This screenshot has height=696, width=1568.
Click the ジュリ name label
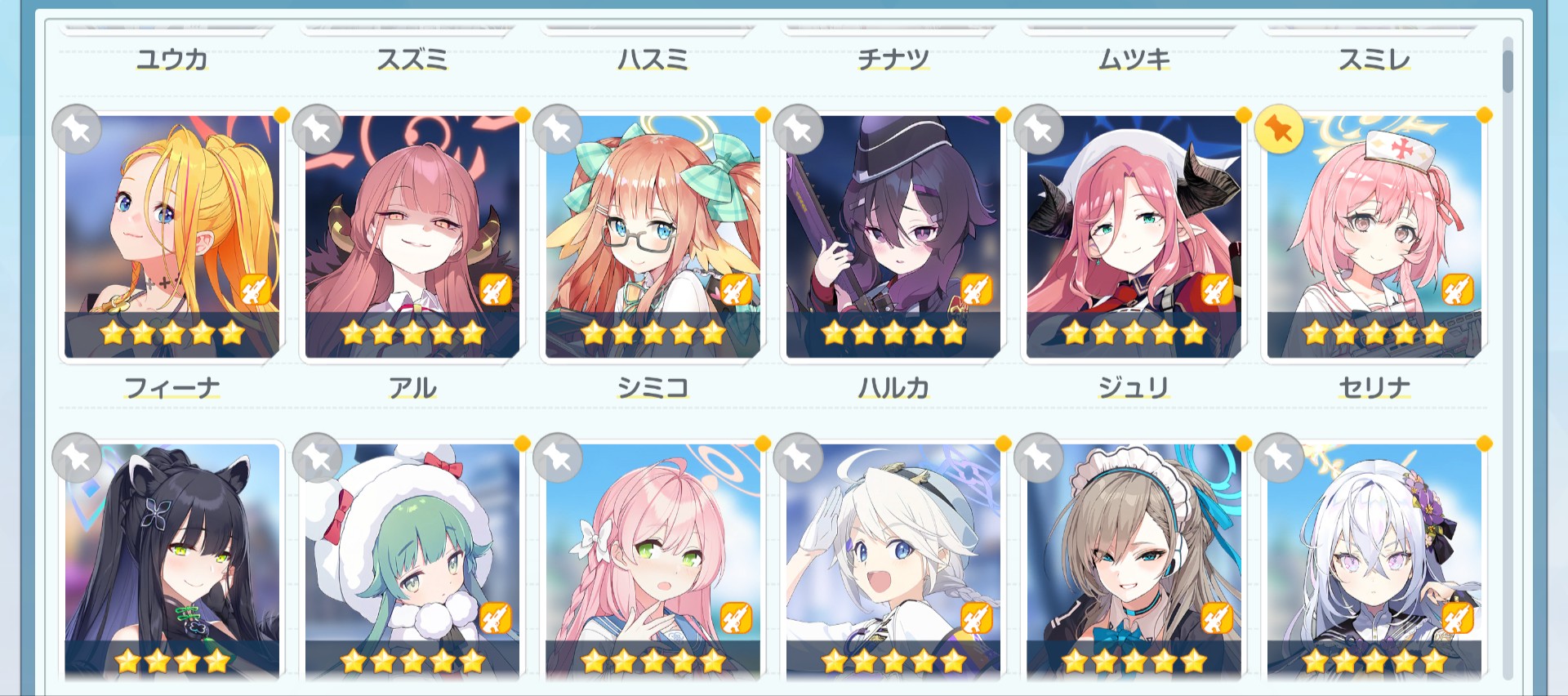click(1134, 387)
